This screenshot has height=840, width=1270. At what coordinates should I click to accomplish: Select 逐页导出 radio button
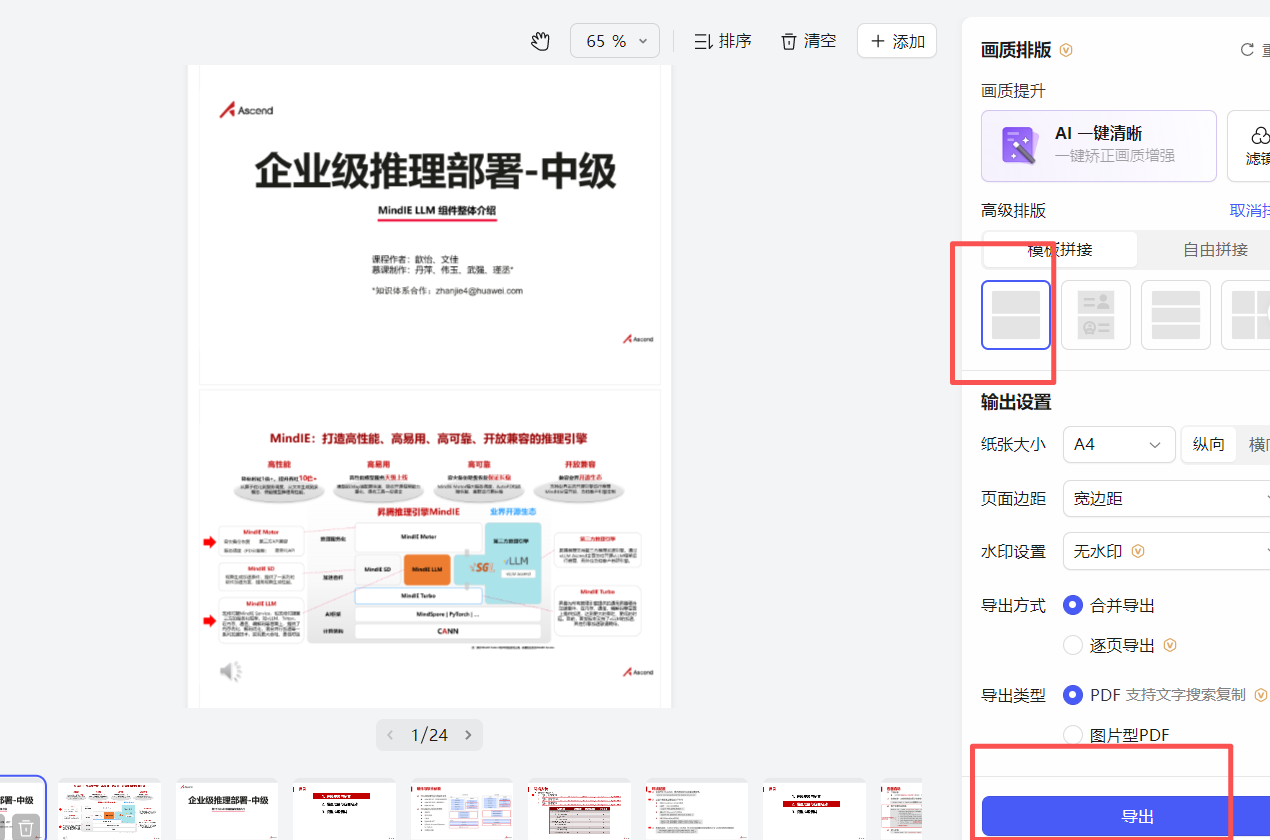click(1073, 645)
